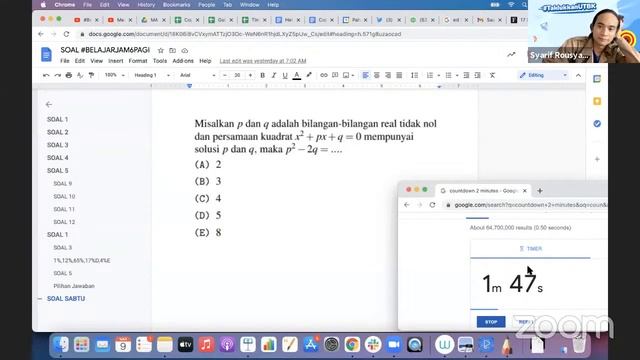Screen dimensions: 640x360
Task: Expand the bulleted list options arrow
Action: (x=457, y=76)
